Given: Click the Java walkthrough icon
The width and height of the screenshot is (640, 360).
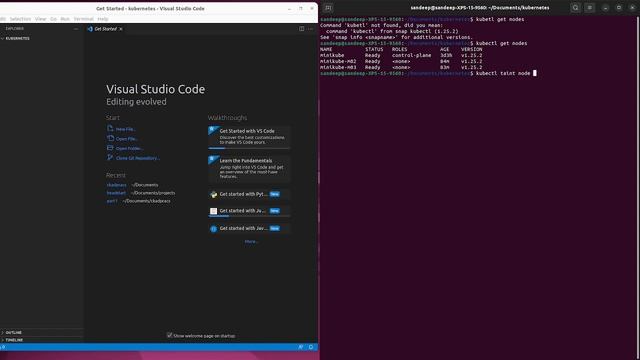Looking at the screenshot, I should point(213,211).
